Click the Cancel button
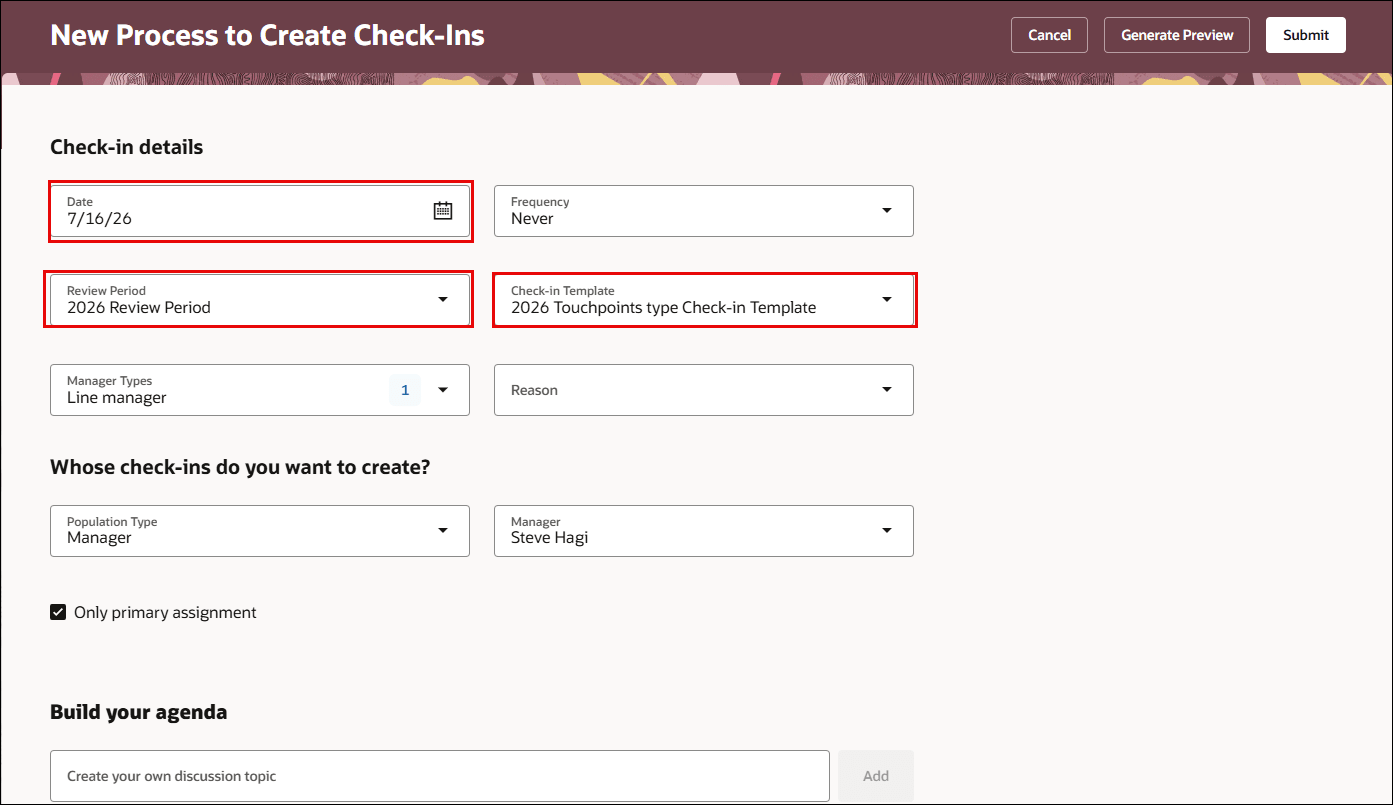Viewport: 1393px width, 805px height. click(x=1049, y=35)
